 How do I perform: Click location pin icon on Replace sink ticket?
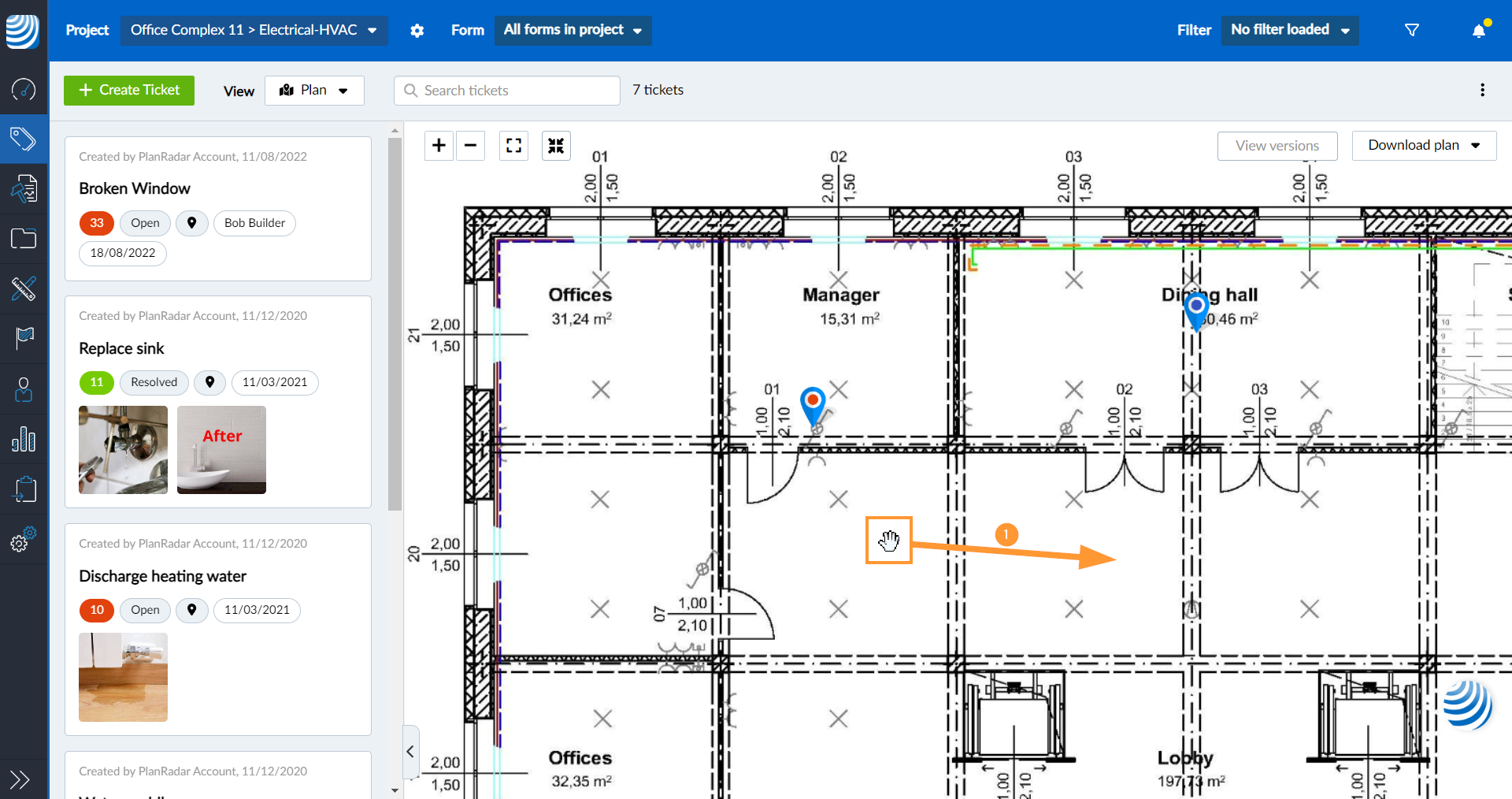(210, 382)
